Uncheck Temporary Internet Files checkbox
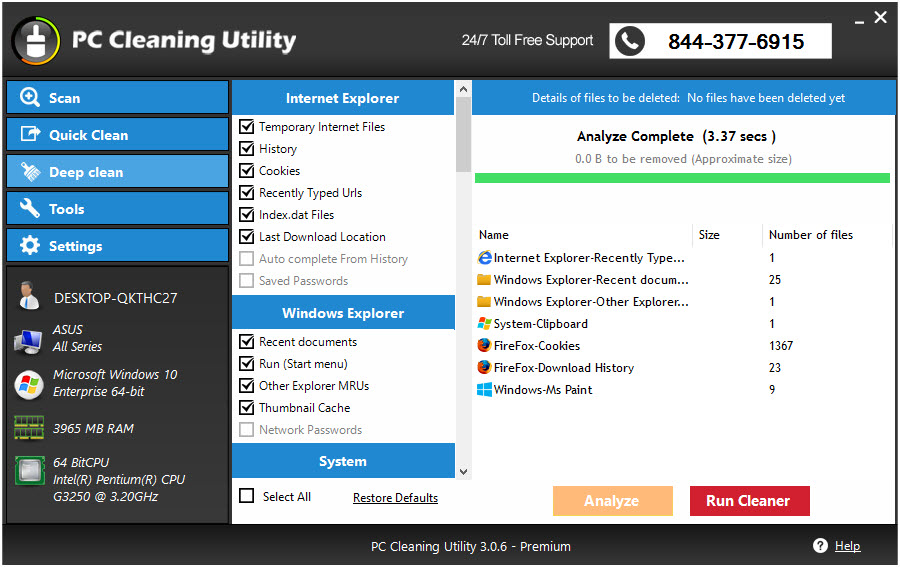Screen dimensions: 900x567 [247, 126]
